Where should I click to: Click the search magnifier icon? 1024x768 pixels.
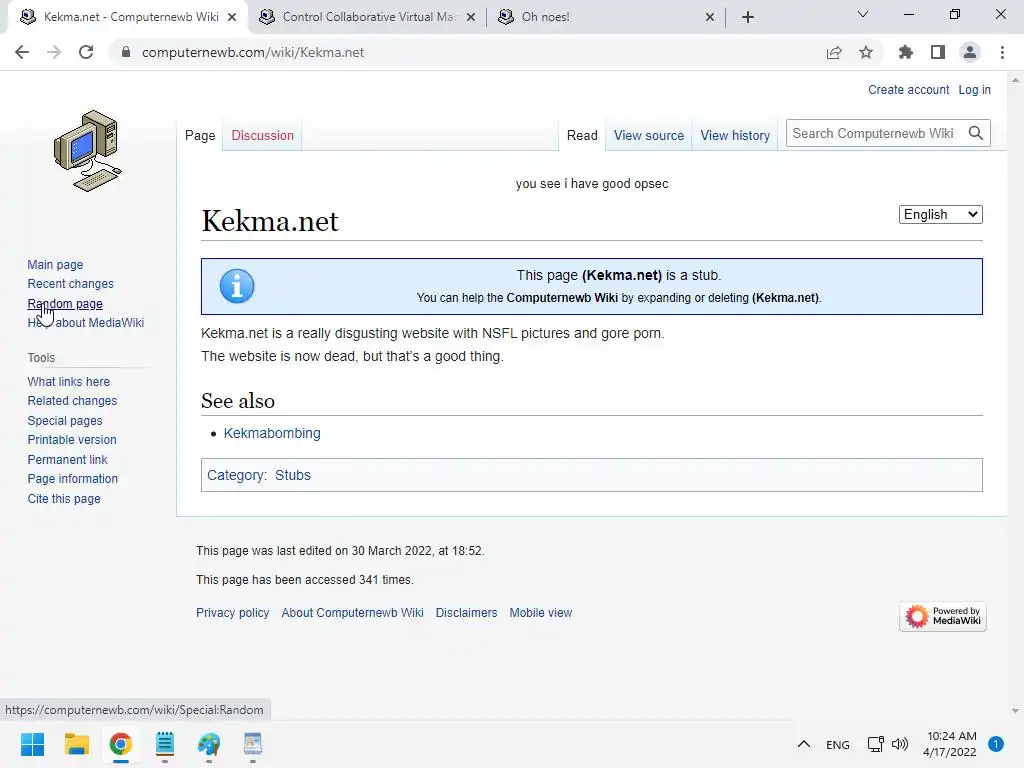[x=976, y=133]
